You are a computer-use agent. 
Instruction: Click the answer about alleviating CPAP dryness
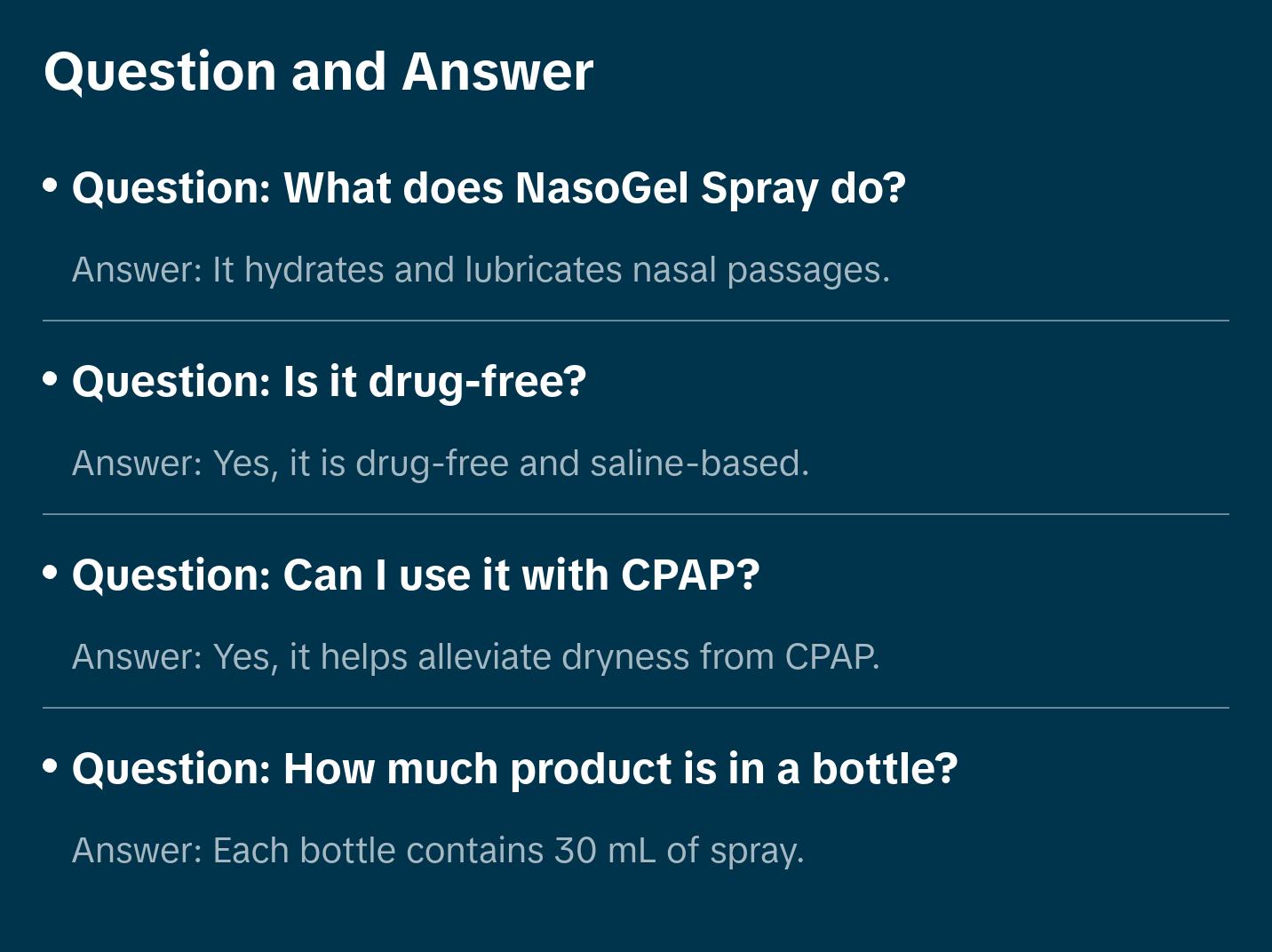475,657
